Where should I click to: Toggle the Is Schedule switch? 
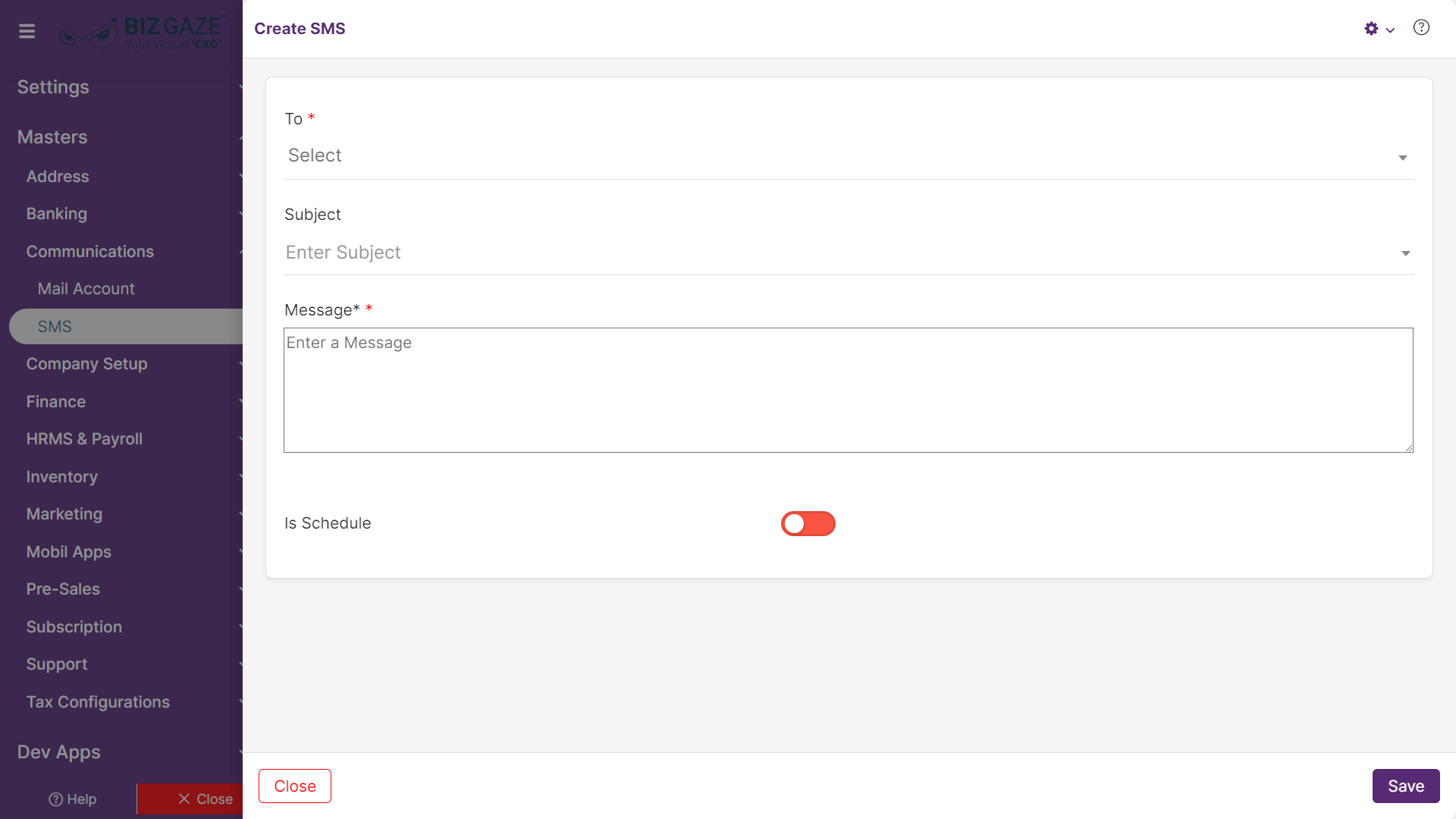coord(808,524)
